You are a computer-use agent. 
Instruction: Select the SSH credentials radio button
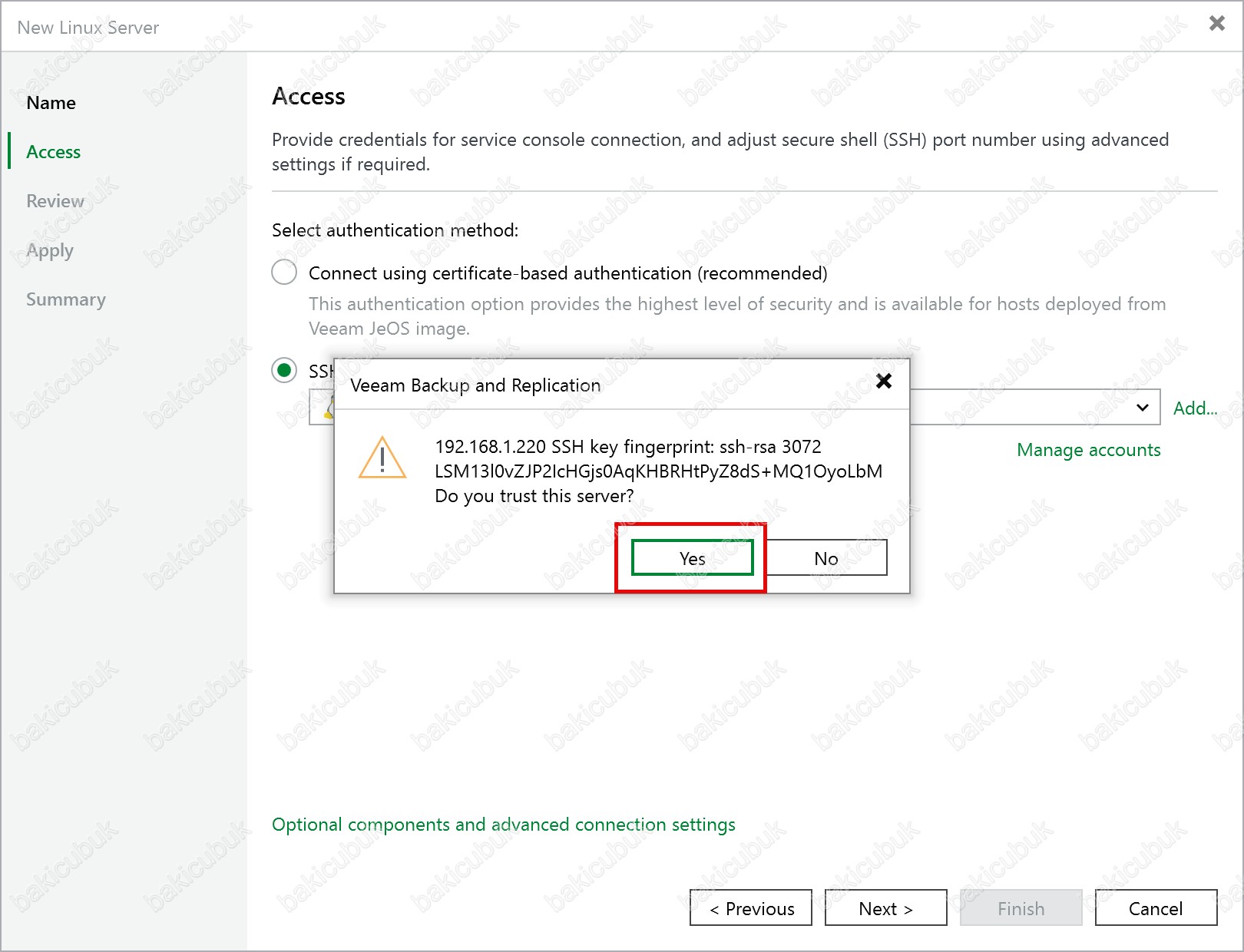[x=284, y=371]
